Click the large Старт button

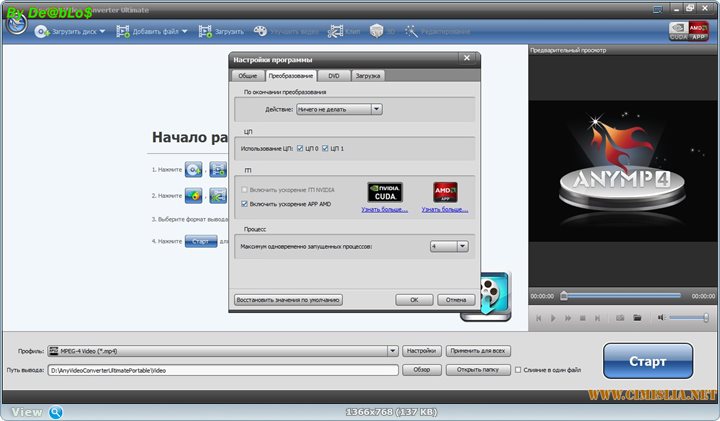coord(648,361)
